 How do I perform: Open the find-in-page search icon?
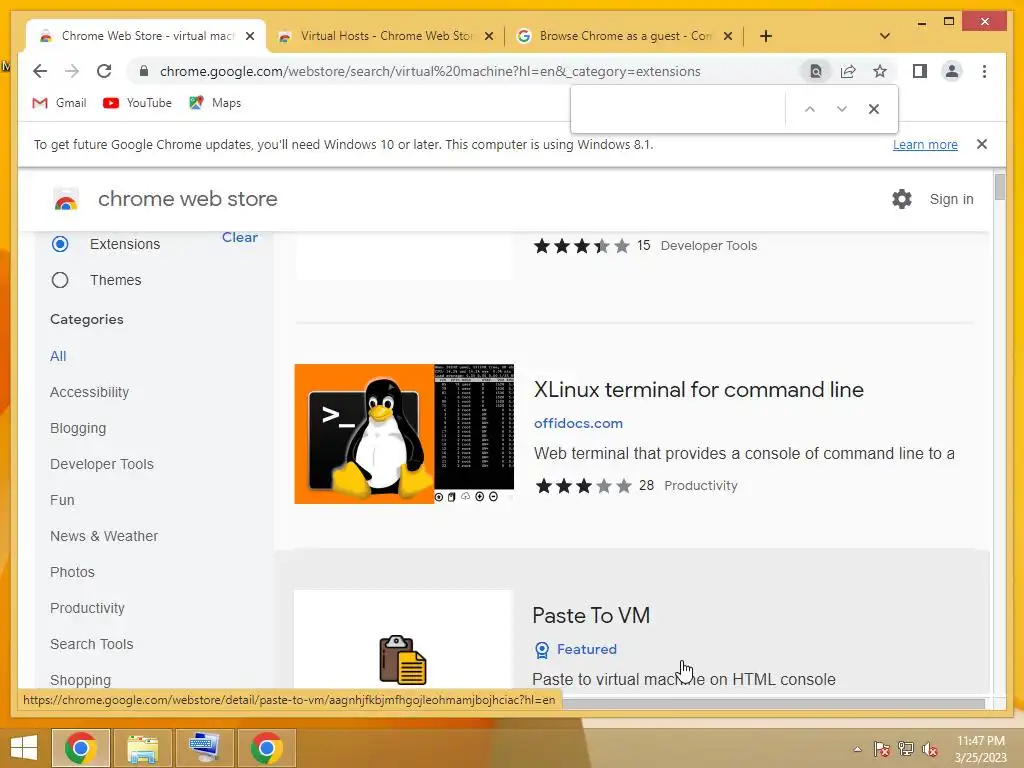coord(816,71)
